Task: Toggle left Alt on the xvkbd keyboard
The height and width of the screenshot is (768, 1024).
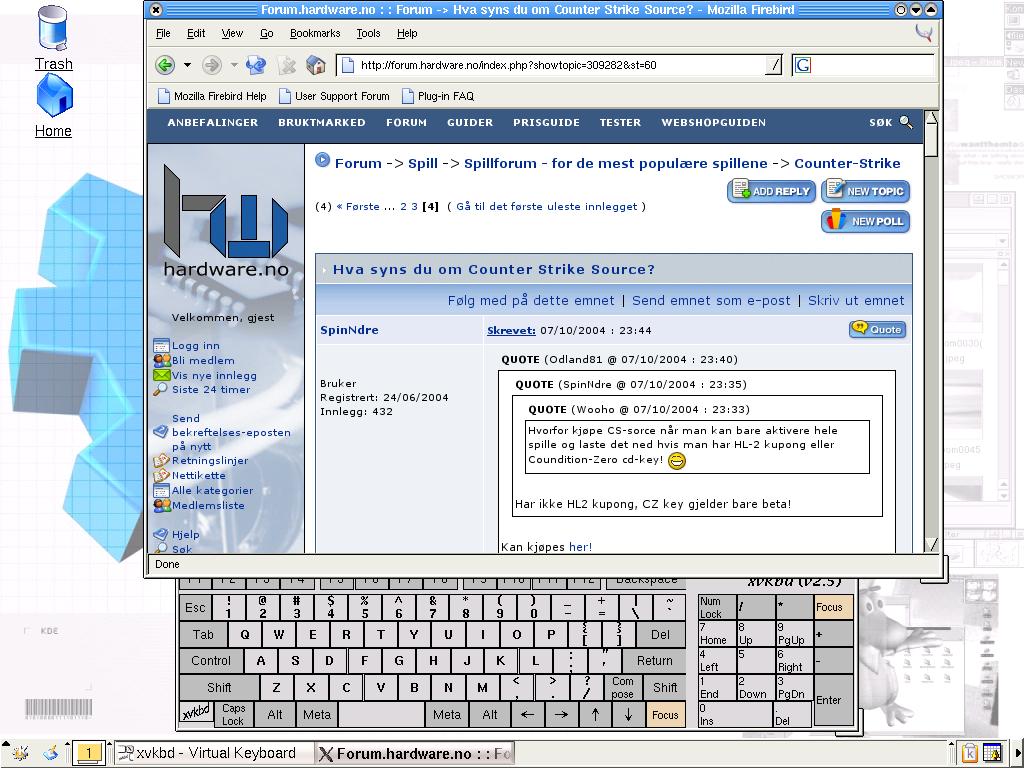Action: tap(274, 714)
